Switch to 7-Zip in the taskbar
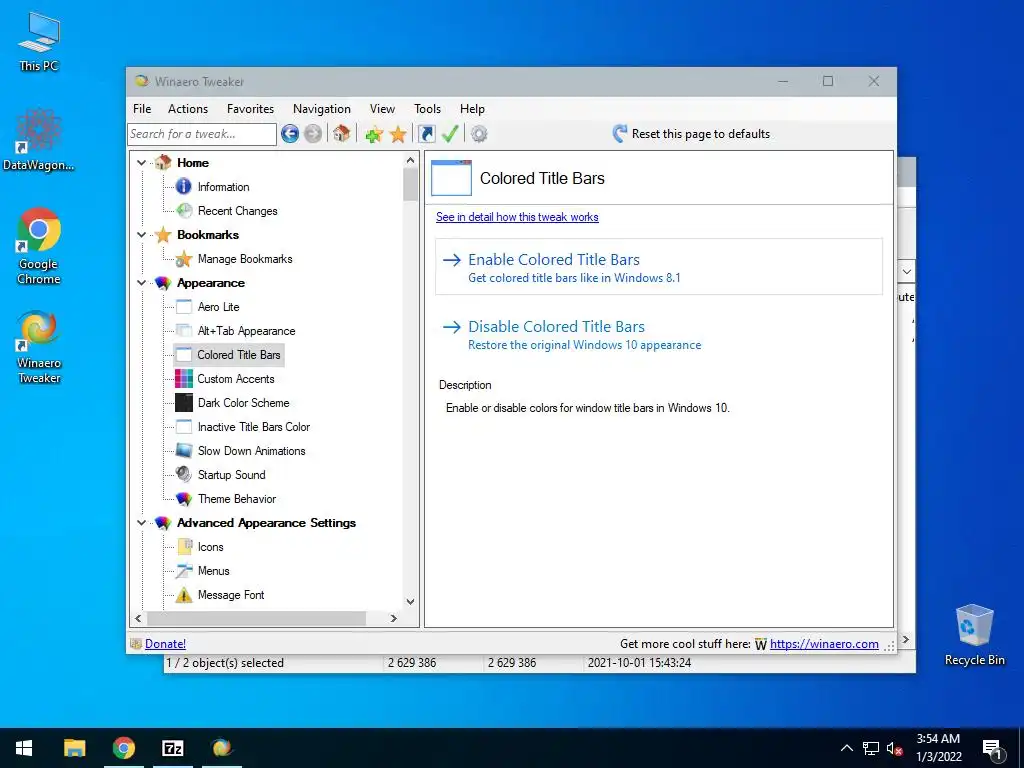This screenshot has height=768, width=1024. point(172,748)
